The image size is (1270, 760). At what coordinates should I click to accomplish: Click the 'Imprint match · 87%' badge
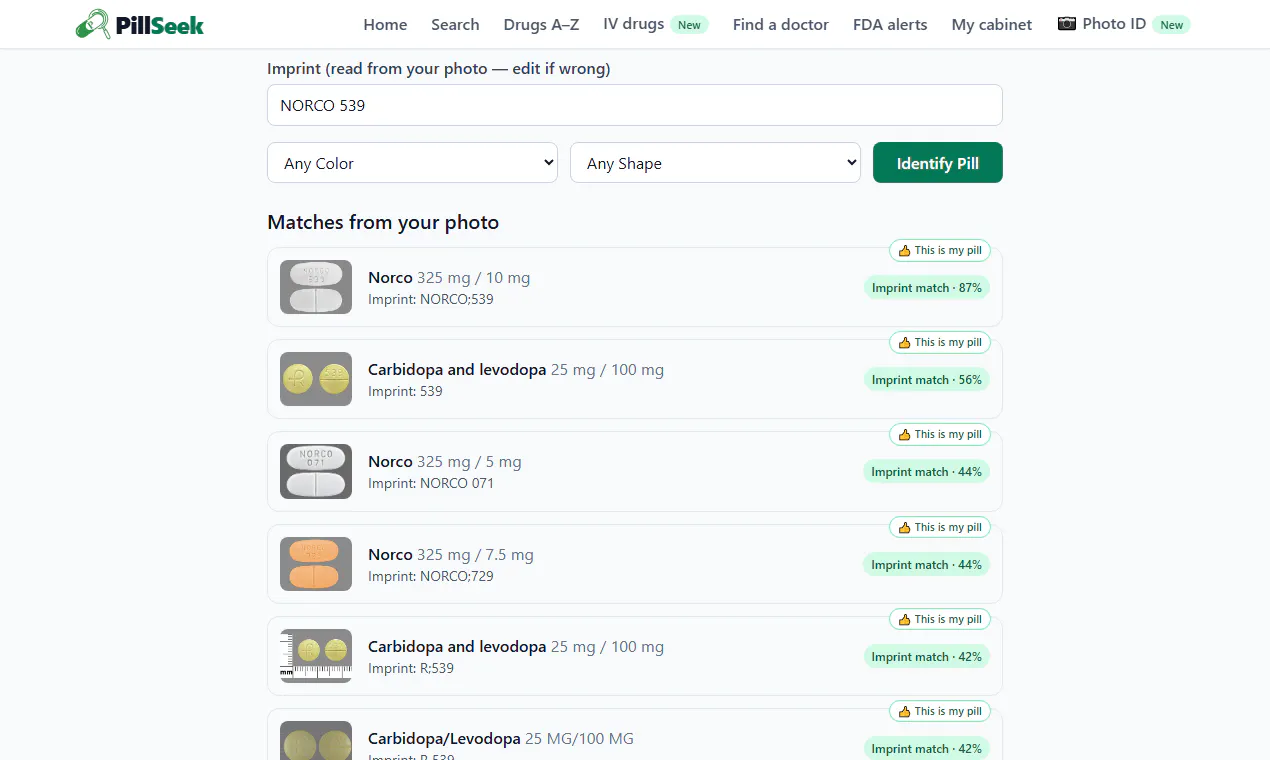(927, 288)
